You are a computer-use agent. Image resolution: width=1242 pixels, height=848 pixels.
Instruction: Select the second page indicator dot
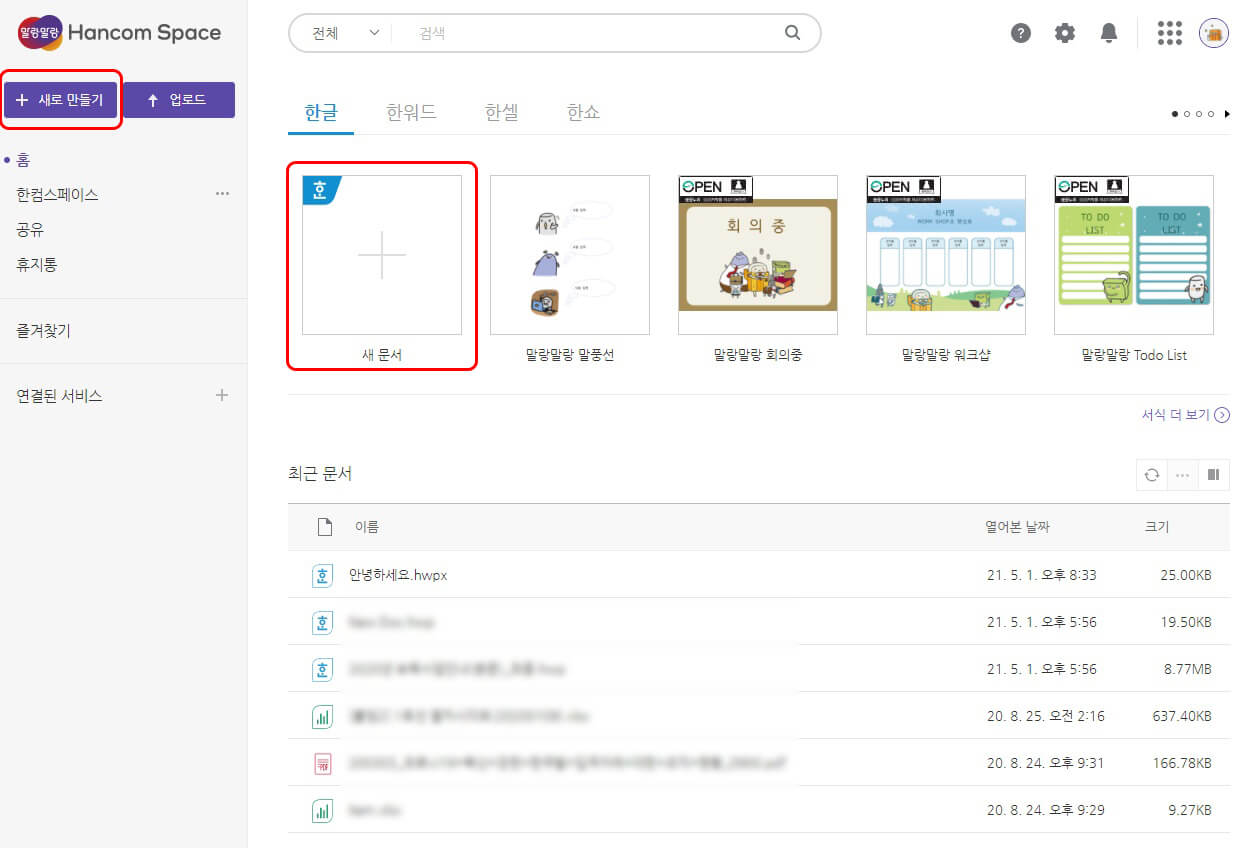click(x=1187, y=114)
